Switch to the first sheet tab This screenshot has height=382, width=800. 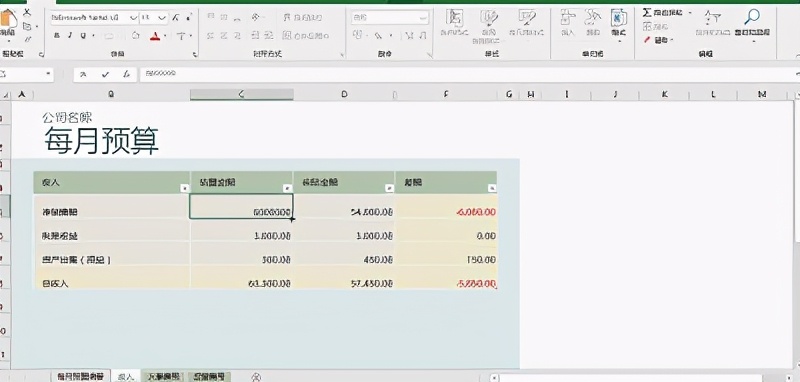point(80,377)
